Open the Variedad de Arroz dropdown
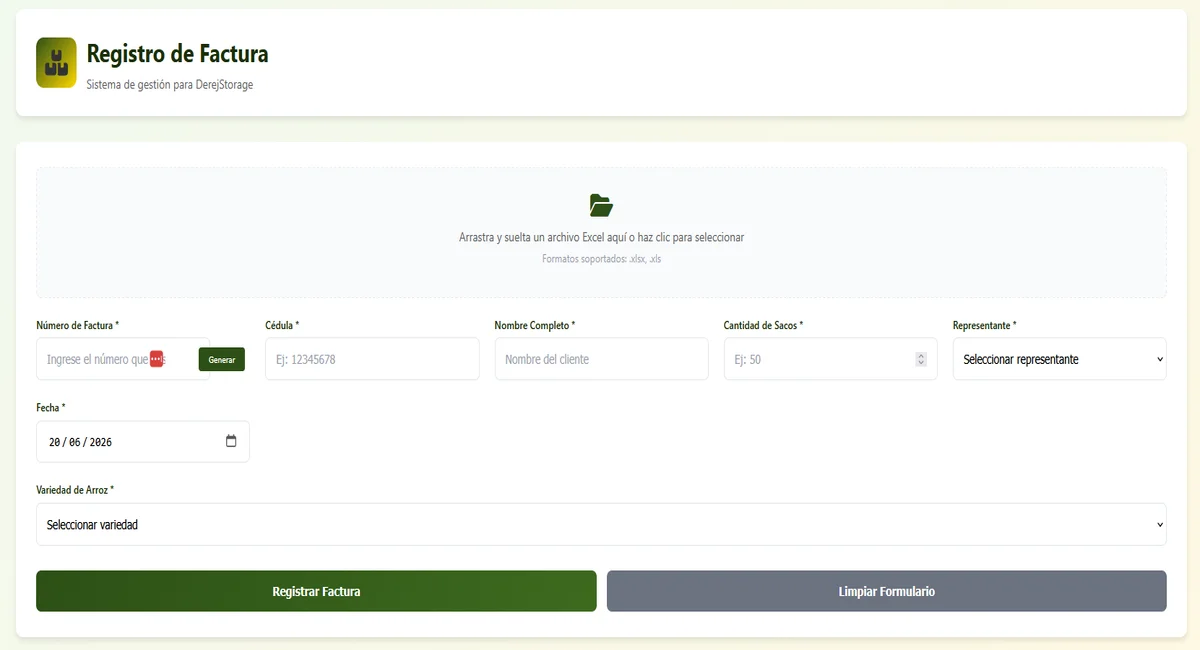The image size is (1200, 650). pos(601,524)
